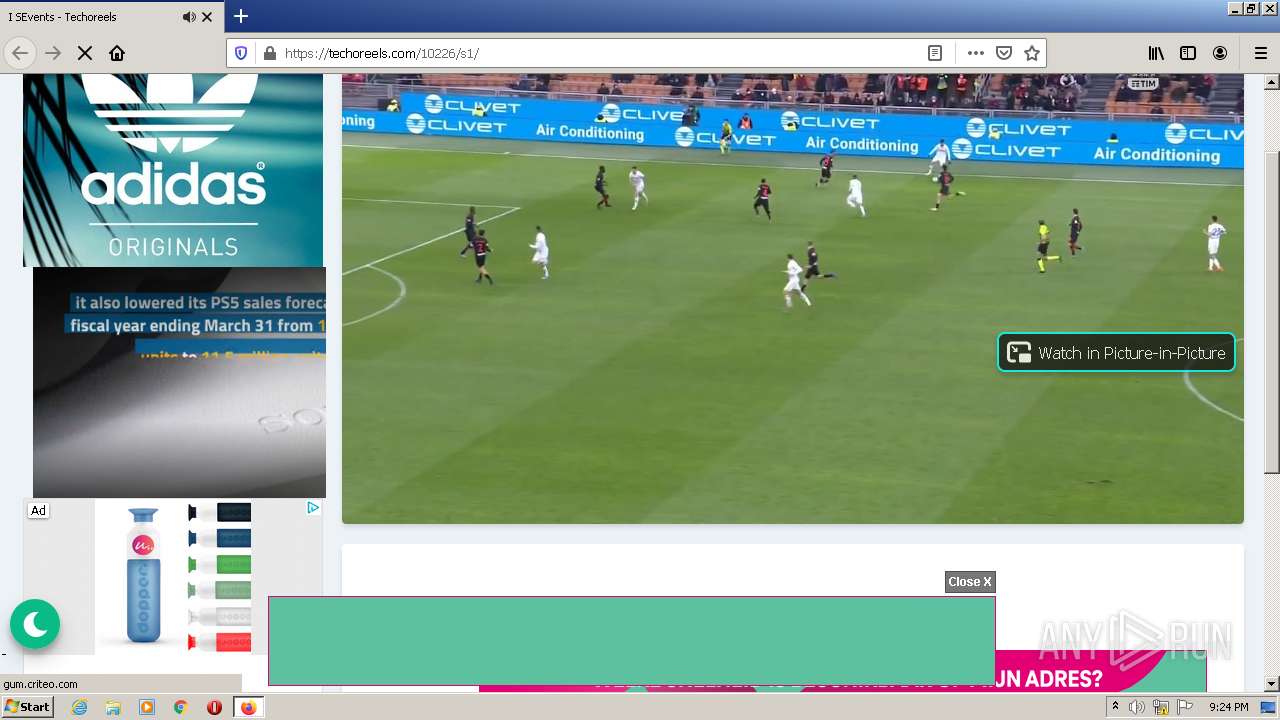This screenshot has height=720, width=1280.
Task: Close the SEvents Techoreels tab
Action: 207,17
